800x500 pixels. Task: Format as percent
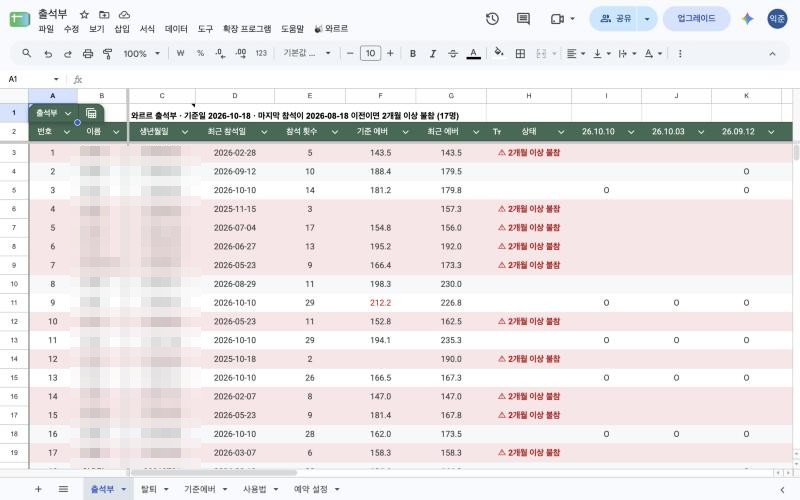201,53
